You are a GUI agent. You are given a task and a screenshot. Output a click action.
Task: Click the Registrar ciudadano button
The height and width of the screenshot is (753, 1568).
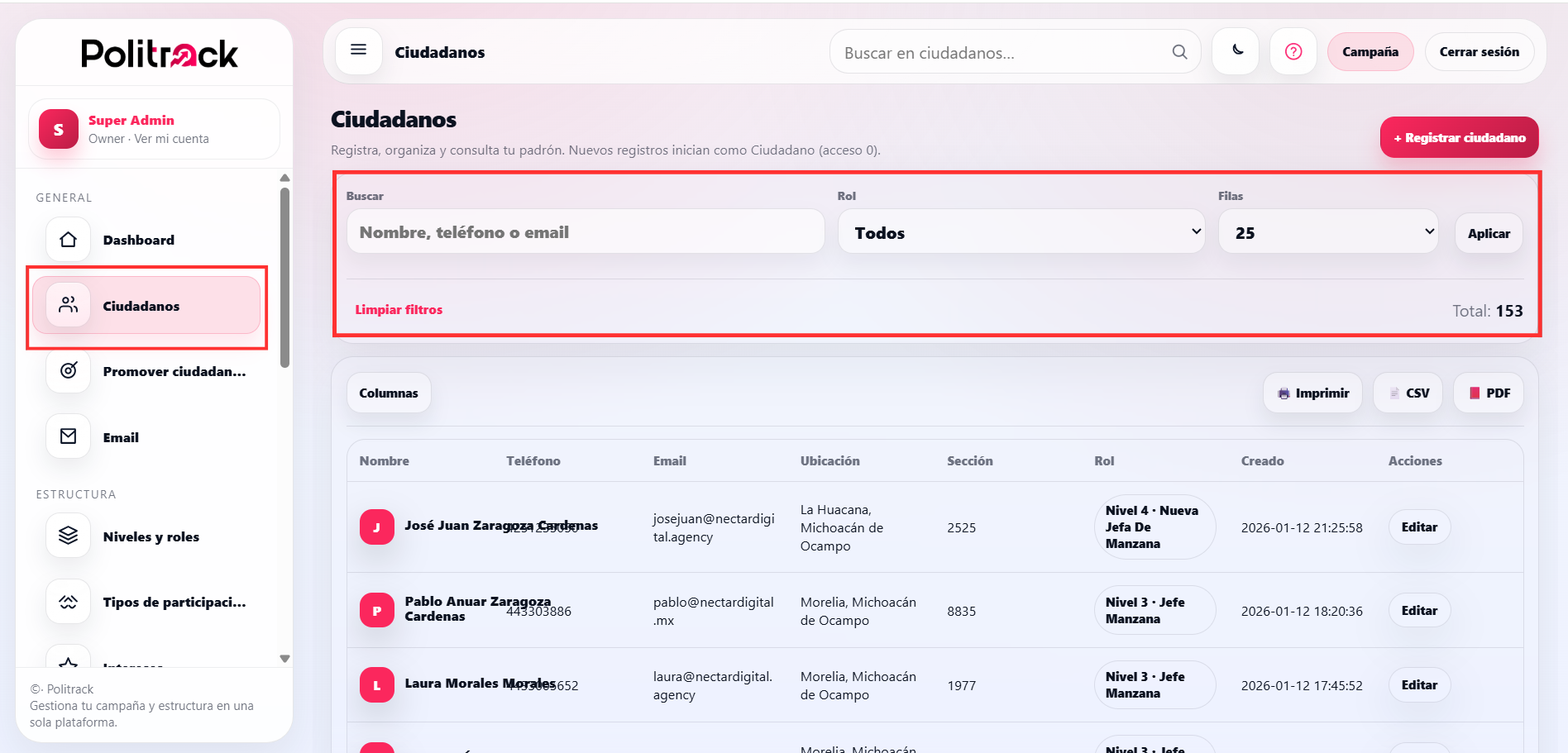[x=1459, y=137]
